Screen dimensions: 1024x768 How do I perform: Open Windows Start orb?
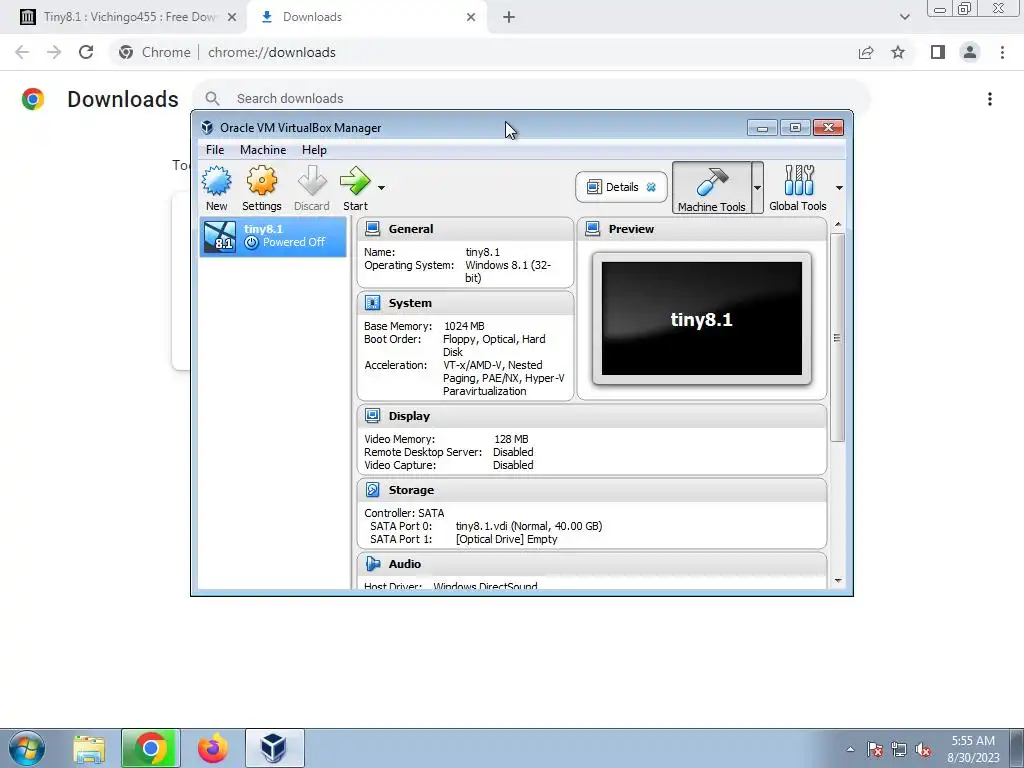tap(27, 748)
